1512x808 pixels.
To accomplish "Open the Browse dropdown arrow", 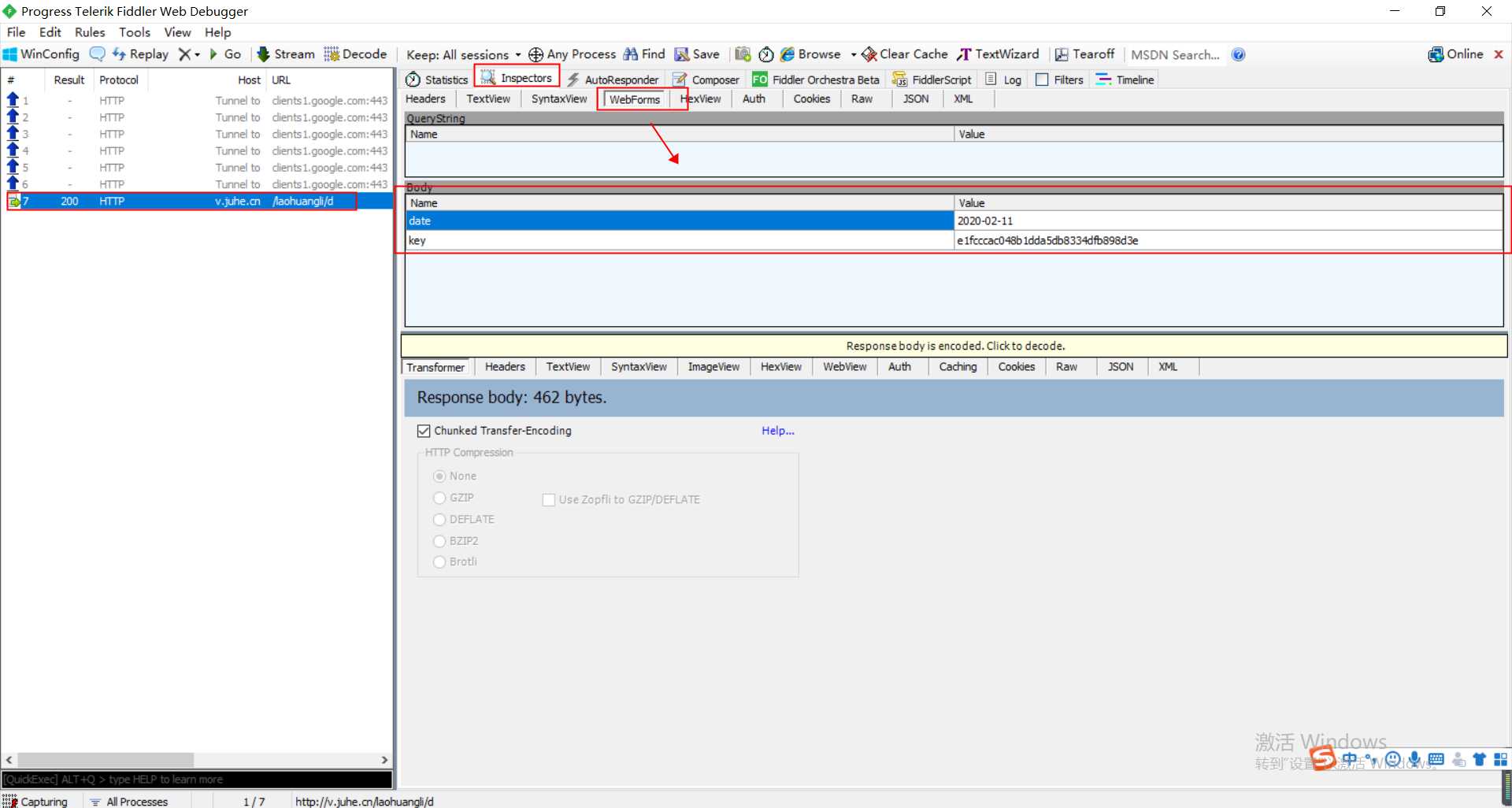I will [x=854, y=54].
